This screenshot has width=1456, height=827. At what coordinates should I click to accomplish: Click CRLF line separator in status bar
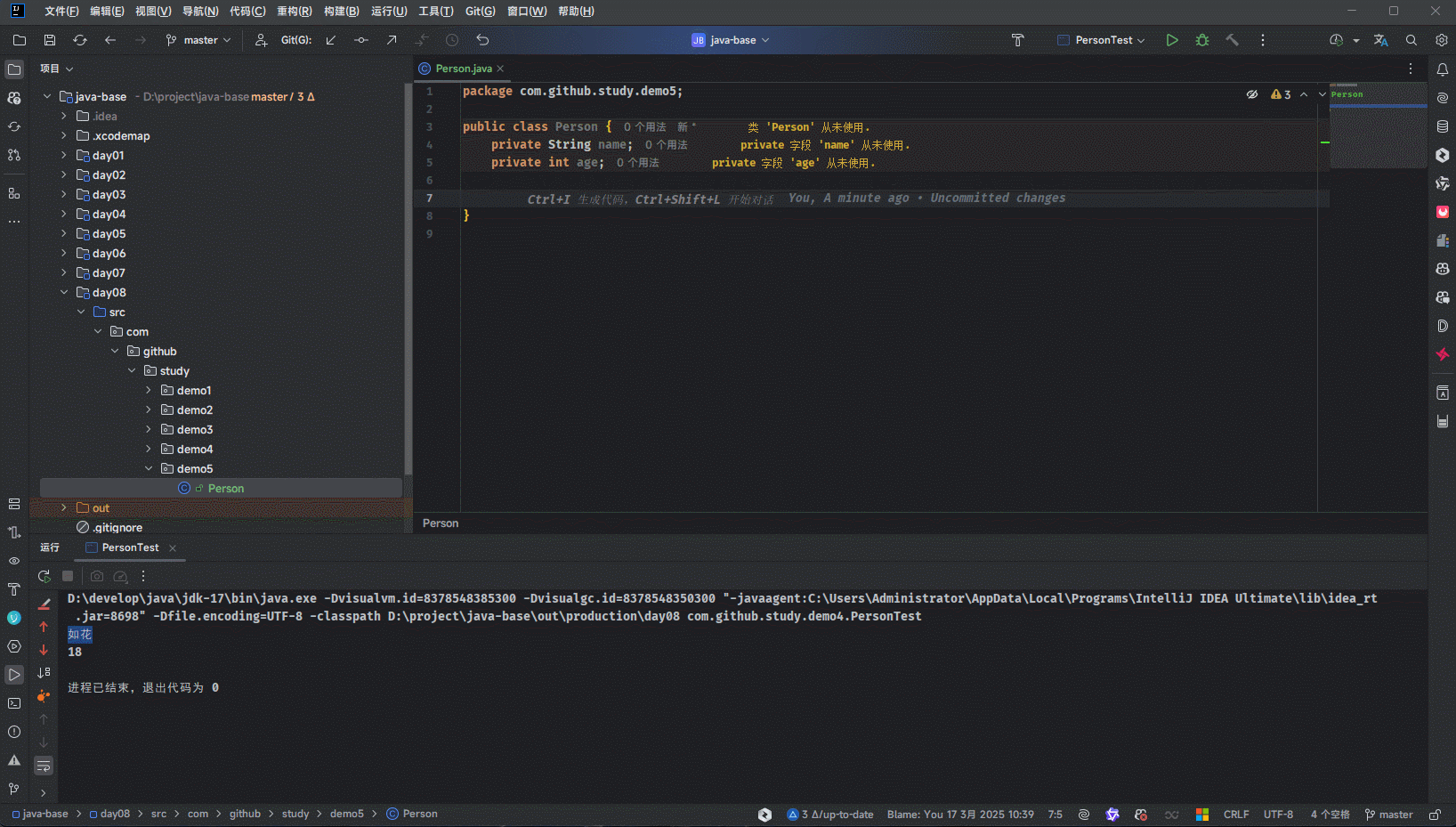click(1235, 815)
